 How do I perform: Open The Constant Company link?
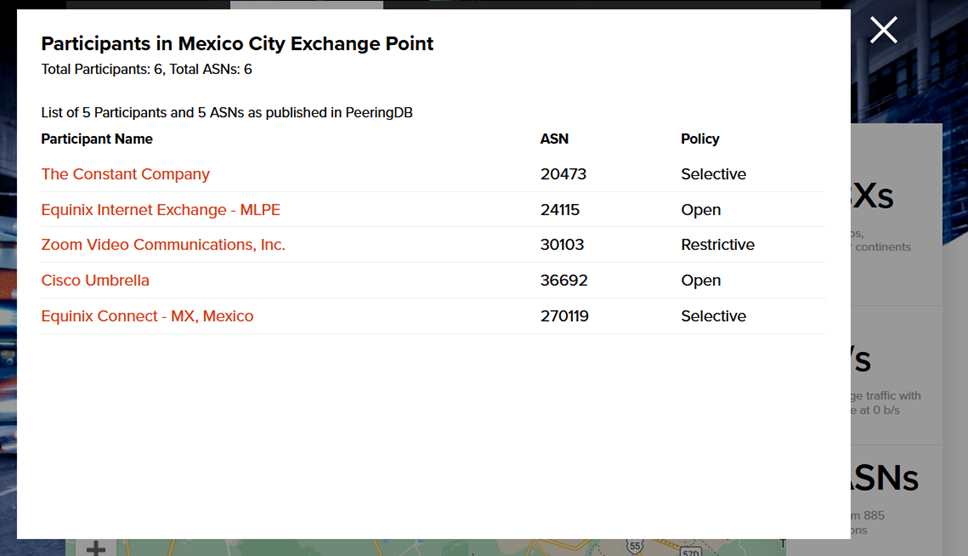[x=125, y=174]
